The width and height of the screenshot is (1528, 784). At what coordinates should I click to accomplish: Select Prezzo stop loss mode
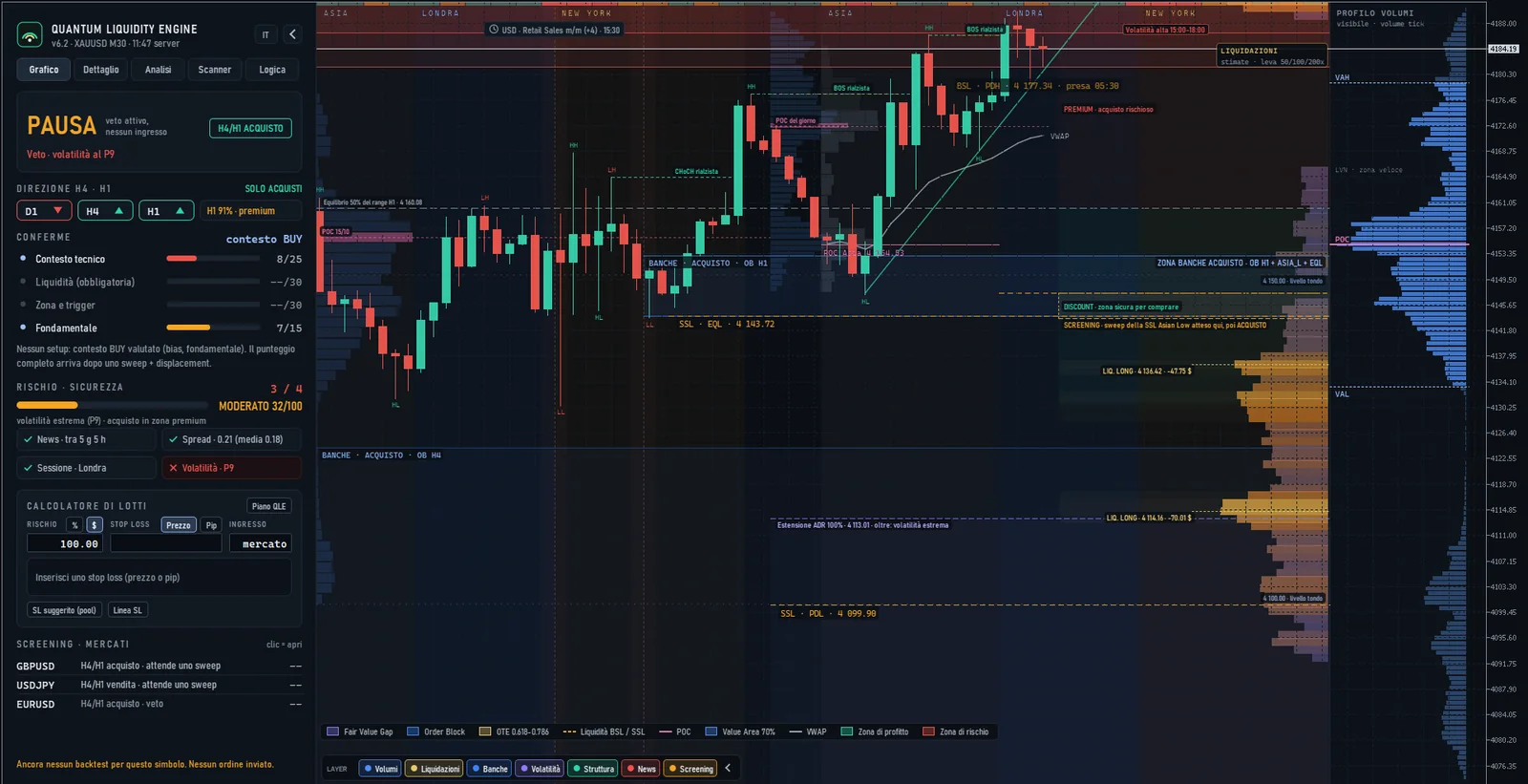pos(179,525)
